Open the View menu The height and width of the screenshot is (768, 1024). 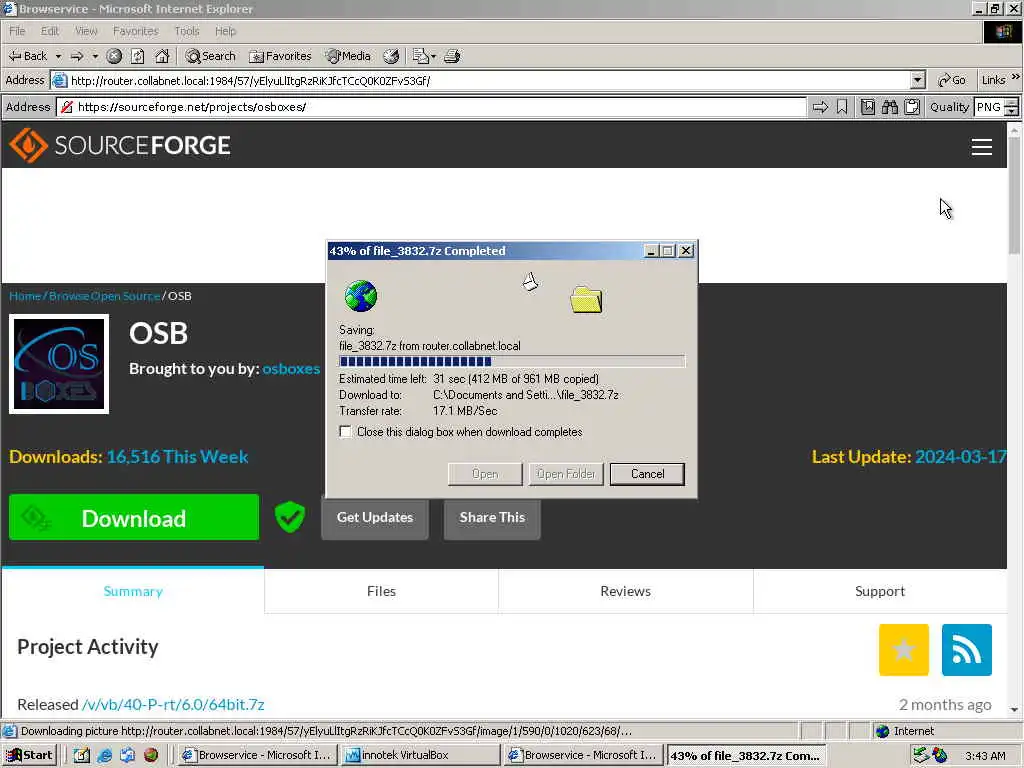coord(86,31)
